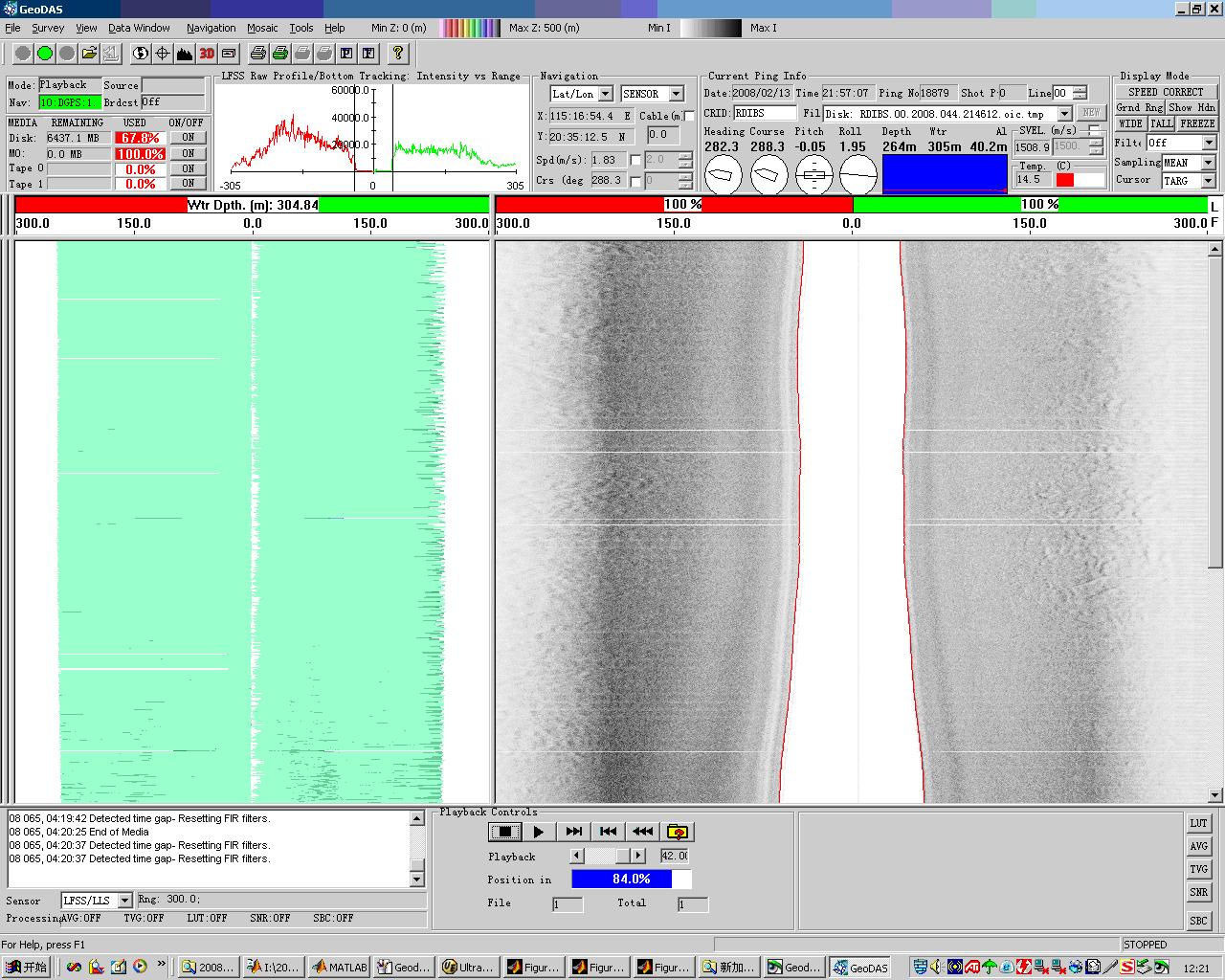
Task: Open the Mosaic menu
Action: click(262, 28)
